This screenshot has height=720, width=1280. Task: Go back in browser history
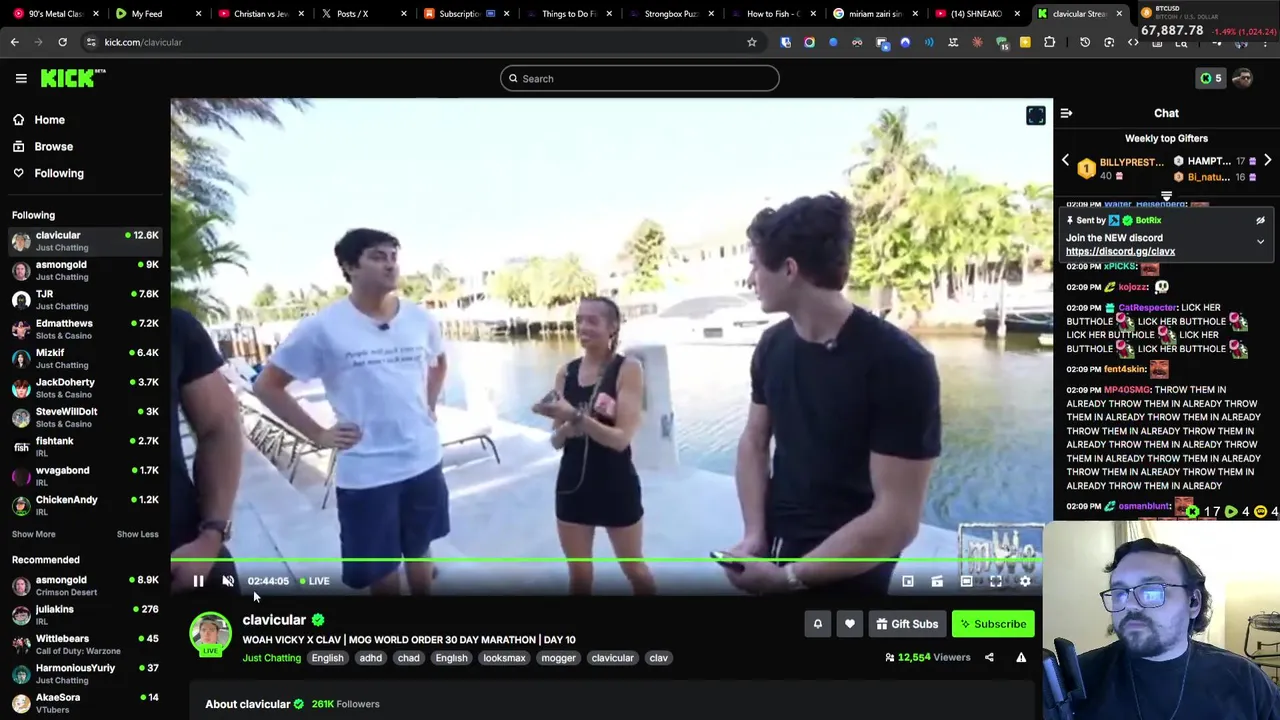(14, 42)
